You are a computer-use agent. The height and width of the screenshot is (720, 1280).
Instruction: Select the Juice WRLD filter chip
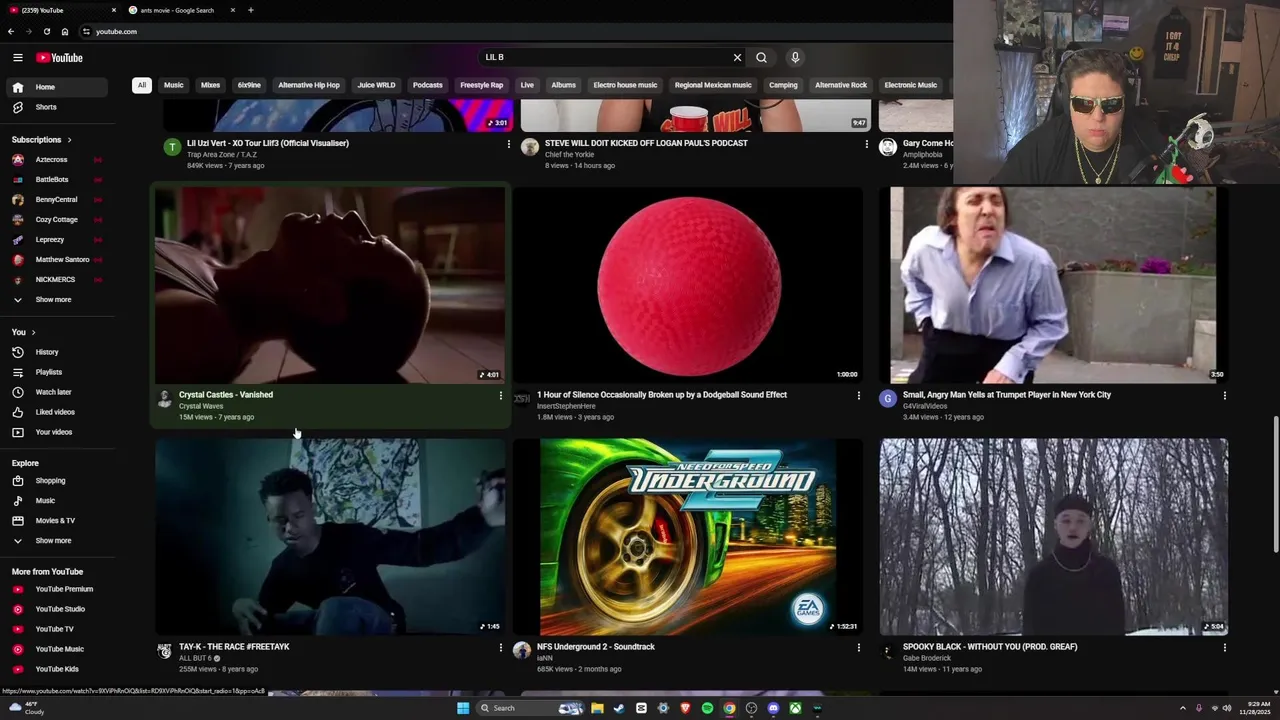(376, 85)
